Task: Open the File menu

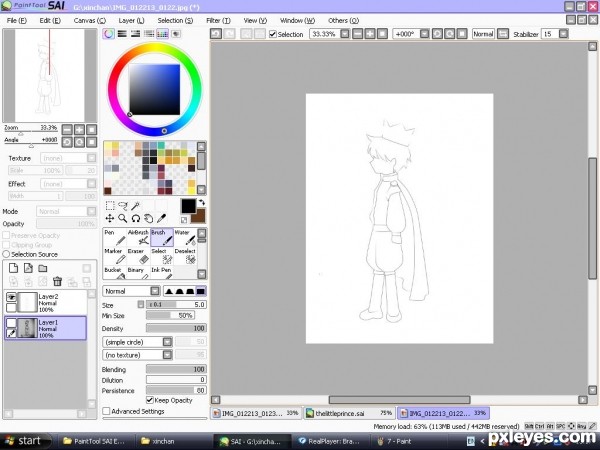Action: (x=16, y=20)
